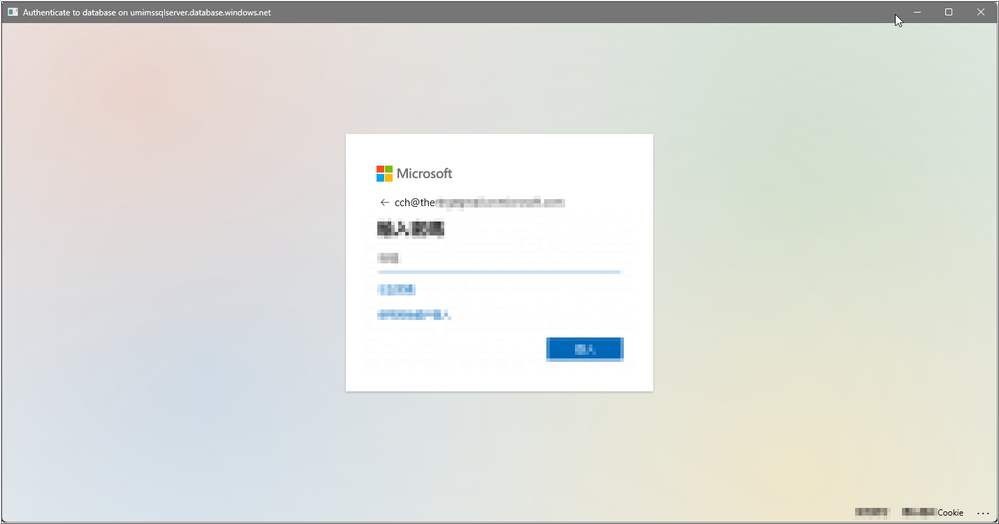
Task: Click the back arrow beside the account email
Action: point(384,203)
